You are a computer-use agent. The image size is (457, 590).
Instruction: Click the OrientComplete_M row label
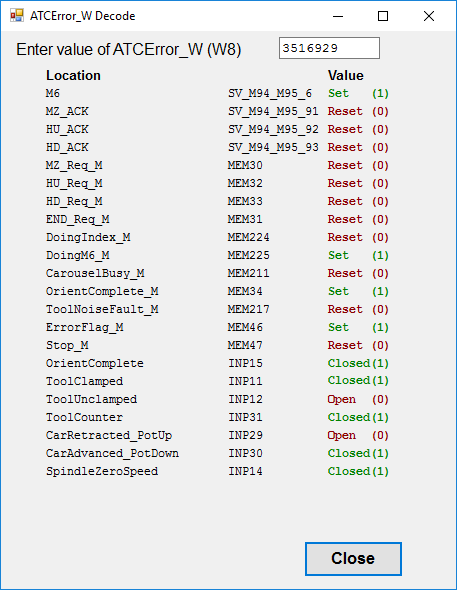pos(102,292)
